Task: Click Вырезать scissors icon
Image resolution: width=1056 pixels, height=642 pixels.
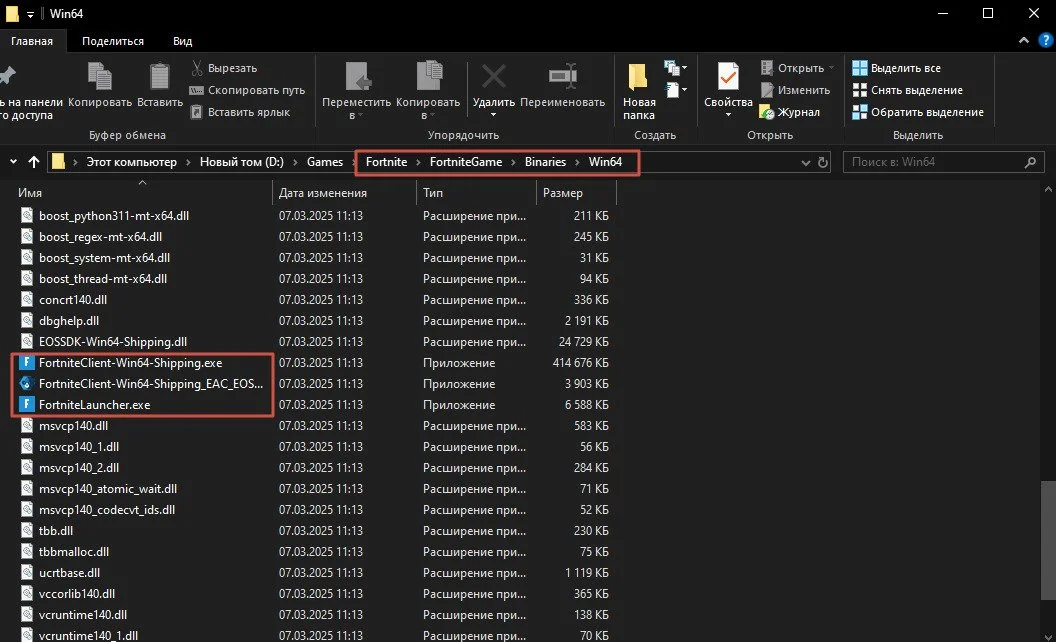Action: [197, 68]
